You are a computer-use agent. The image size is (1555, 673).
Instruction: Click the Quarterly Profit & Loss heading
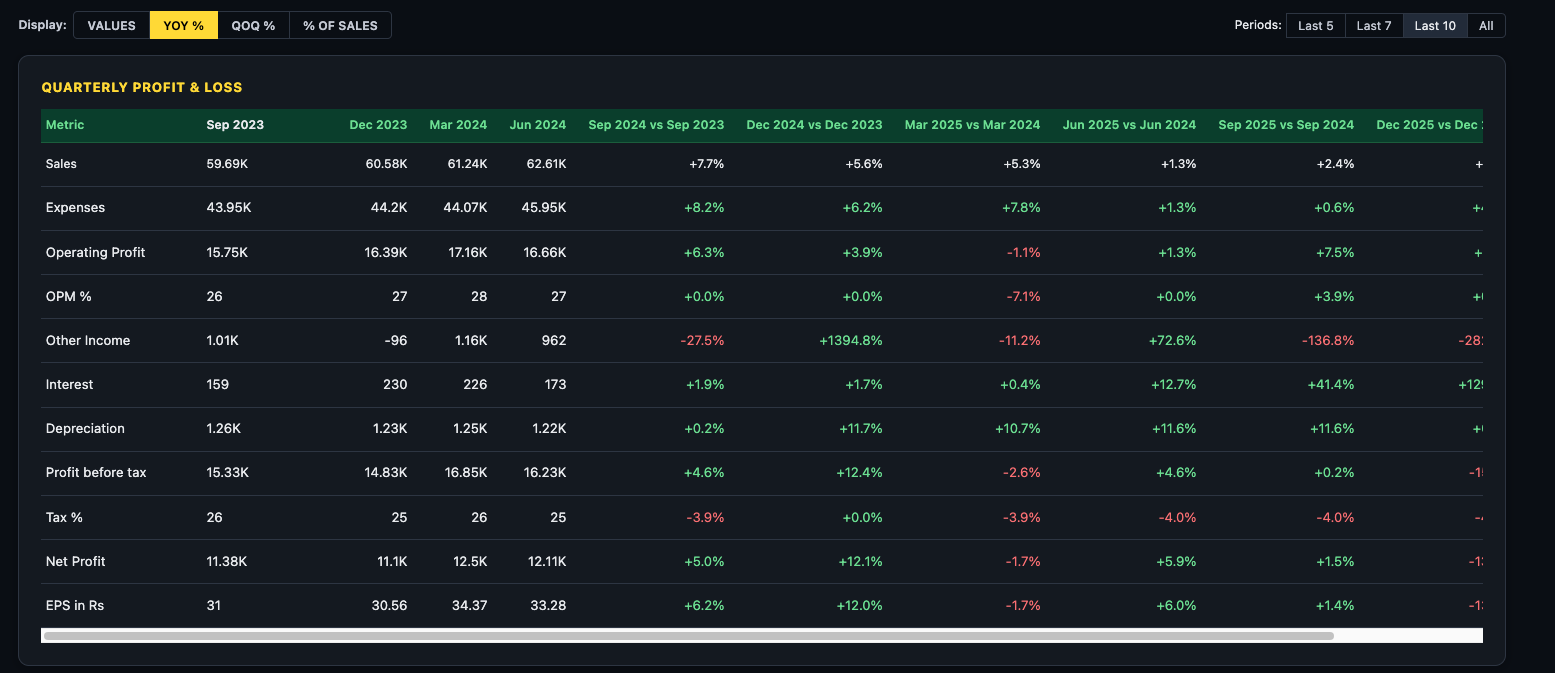[142, 87]
